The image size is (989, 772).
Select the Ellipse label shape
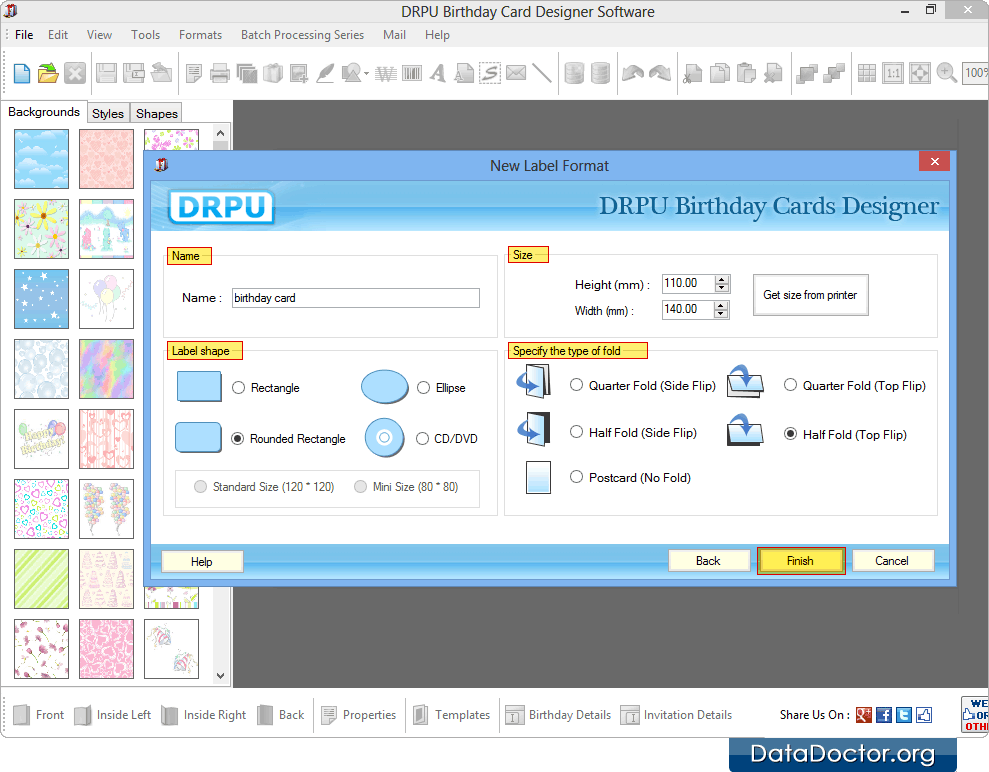[x=424, y=388]
